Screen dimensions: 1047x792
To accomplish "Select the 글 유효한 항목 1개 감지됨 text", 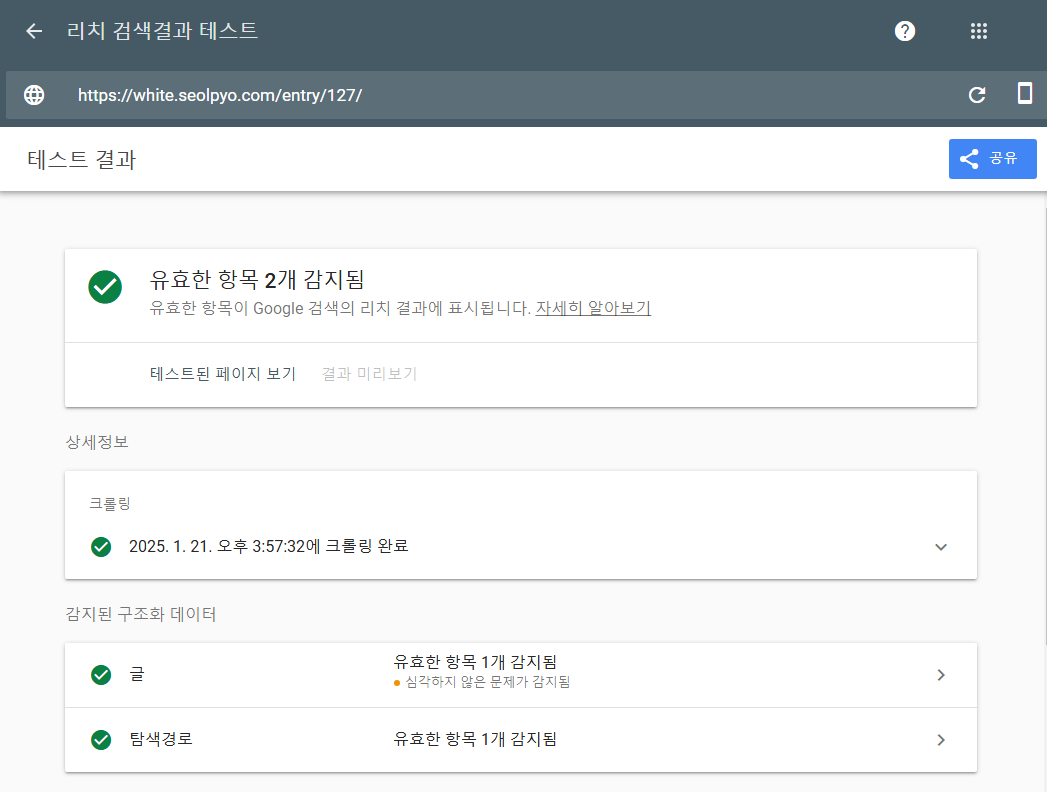I will click(x=475, y=662).
